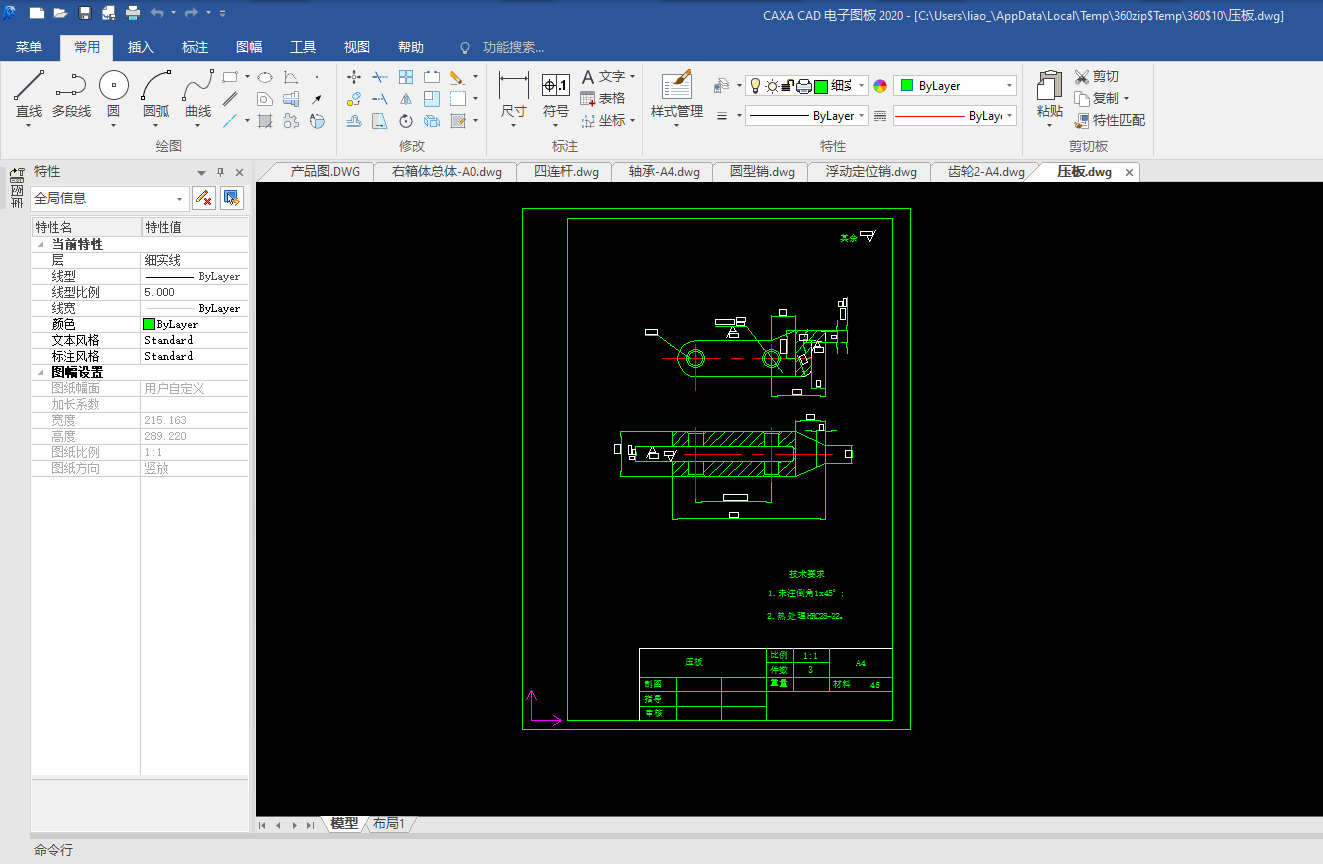Click the print icon in quick access bar
The width and height of the screenshot is (1323, 864).
coord(133,14)
